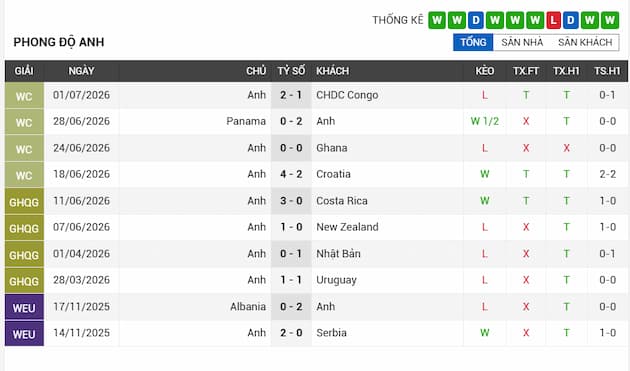Screen dimensions: 630x371
Task: Click the first blue D result badge
Action: coord(476,20)
